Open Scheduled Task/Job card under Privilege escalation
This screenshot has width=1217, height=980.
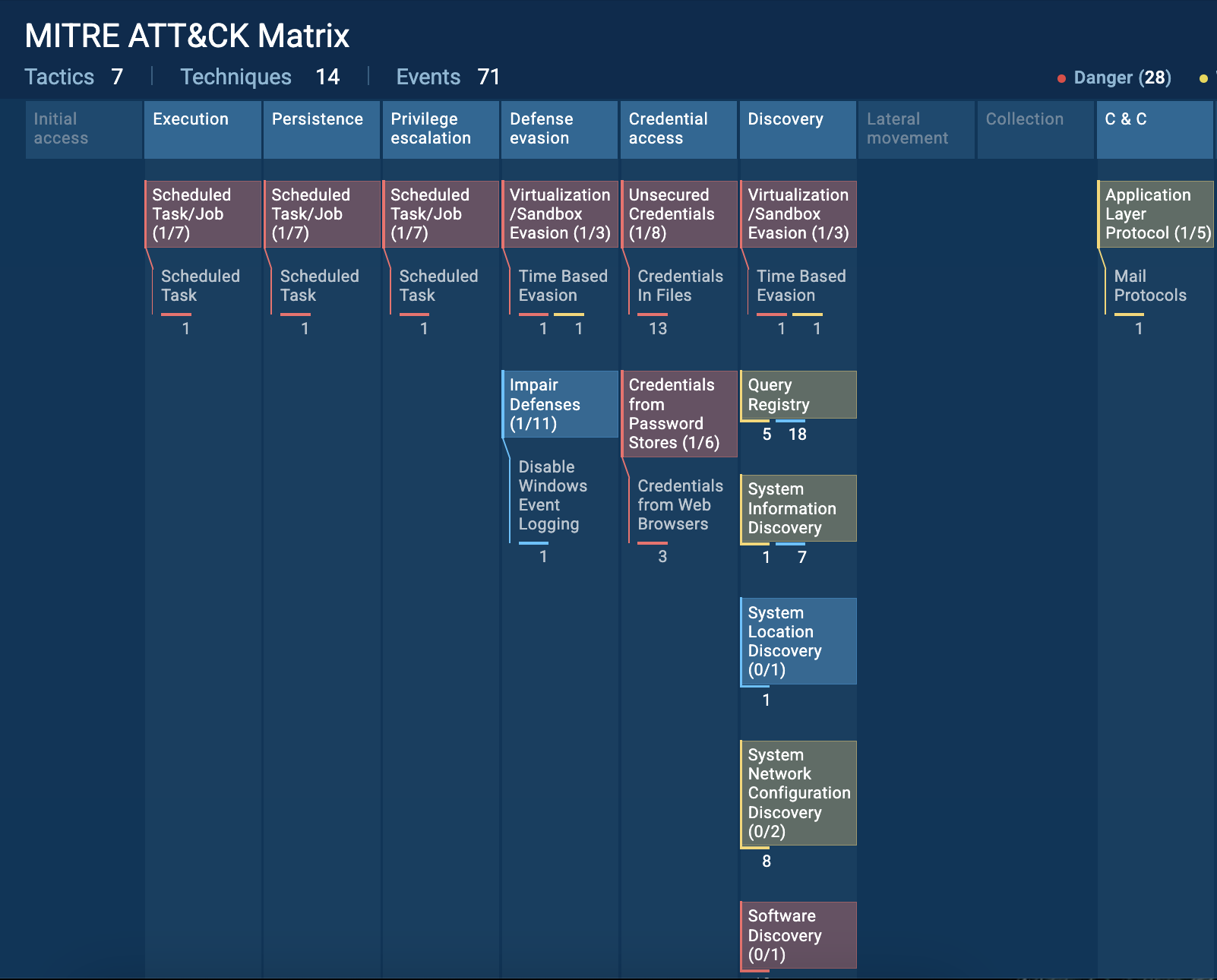point(441,214)
